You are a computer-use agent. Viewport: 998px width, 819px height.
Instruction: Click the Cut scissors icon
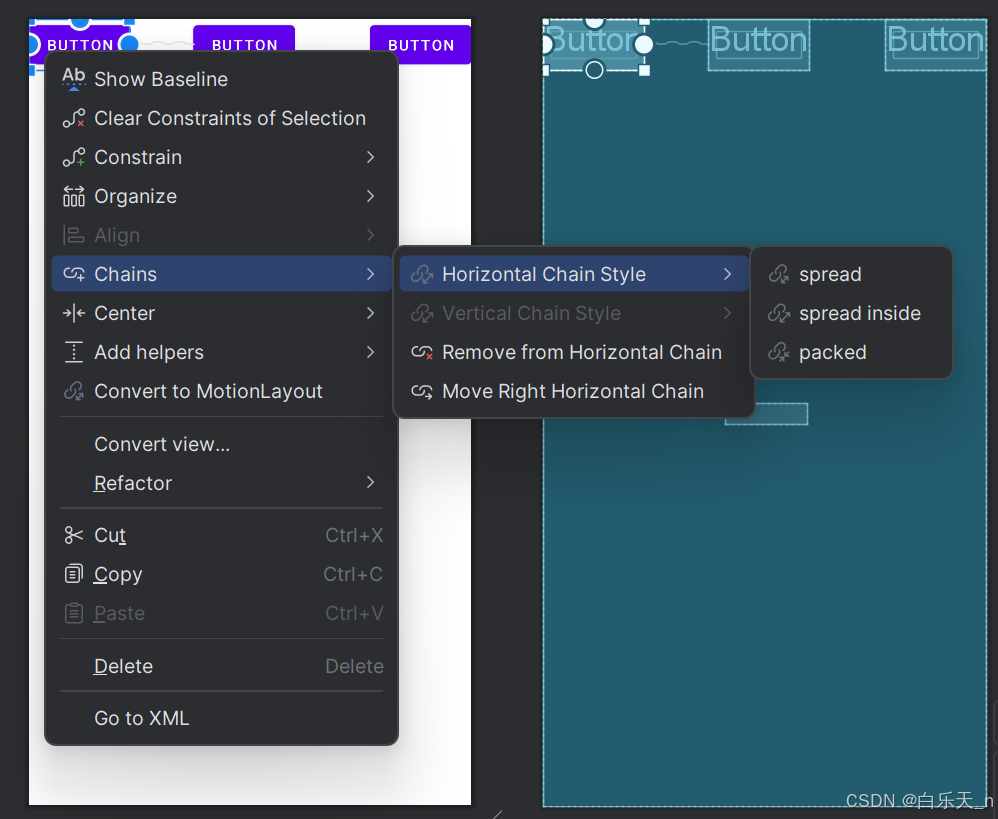coord(74,535)
